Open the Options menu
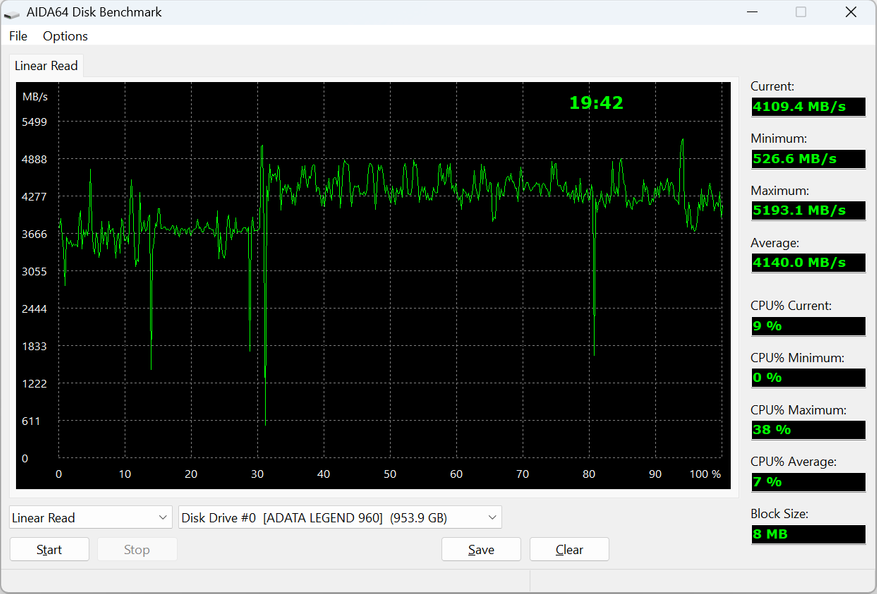Image resolution: width=877 pixels, height=594 pixels. click(65, 36)
